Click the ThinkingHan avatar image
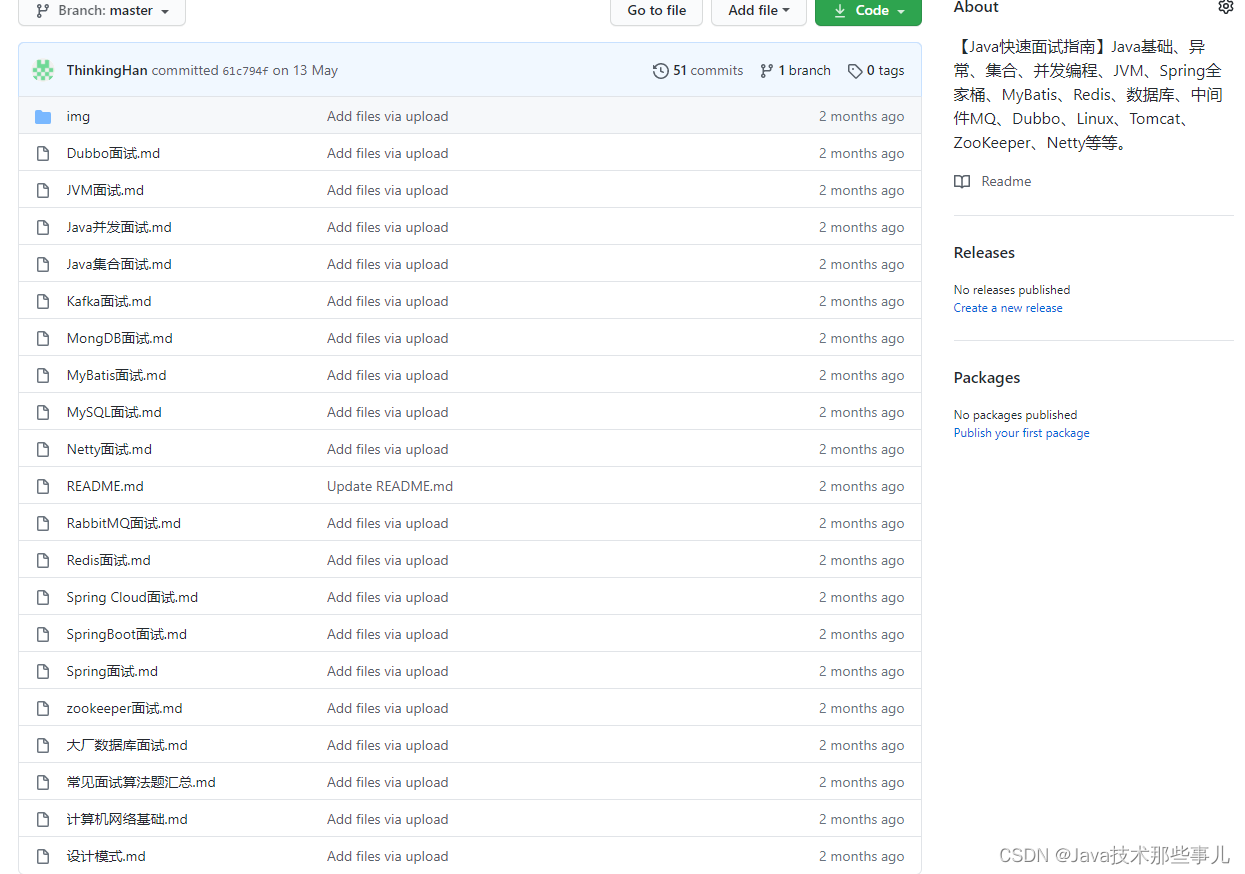The image size is (1245, 874). (x=43, y=70)
